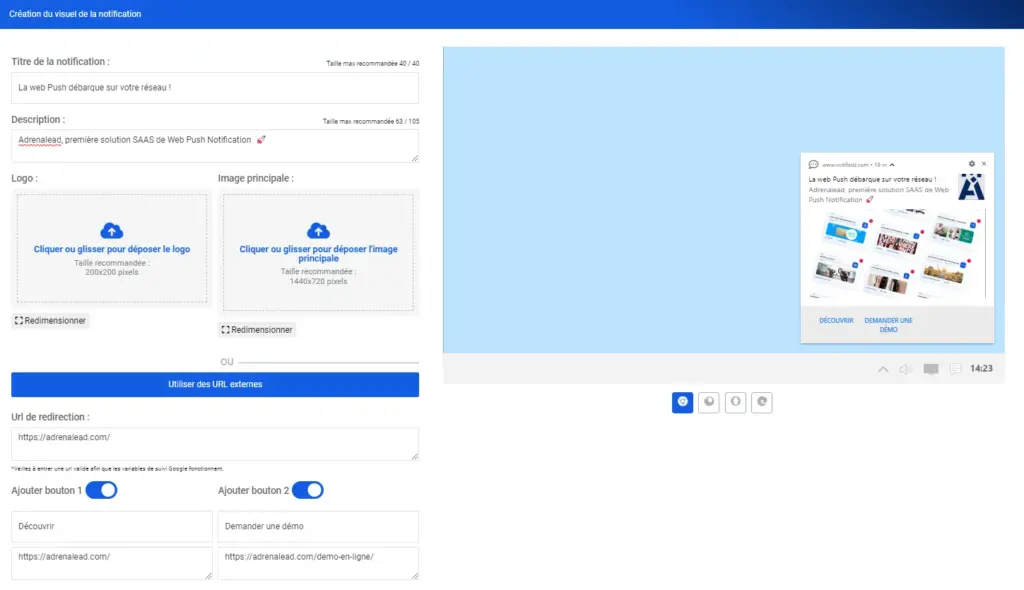
Task: Click 'Redimensionner' under the logo area
Action: [52, 320]
